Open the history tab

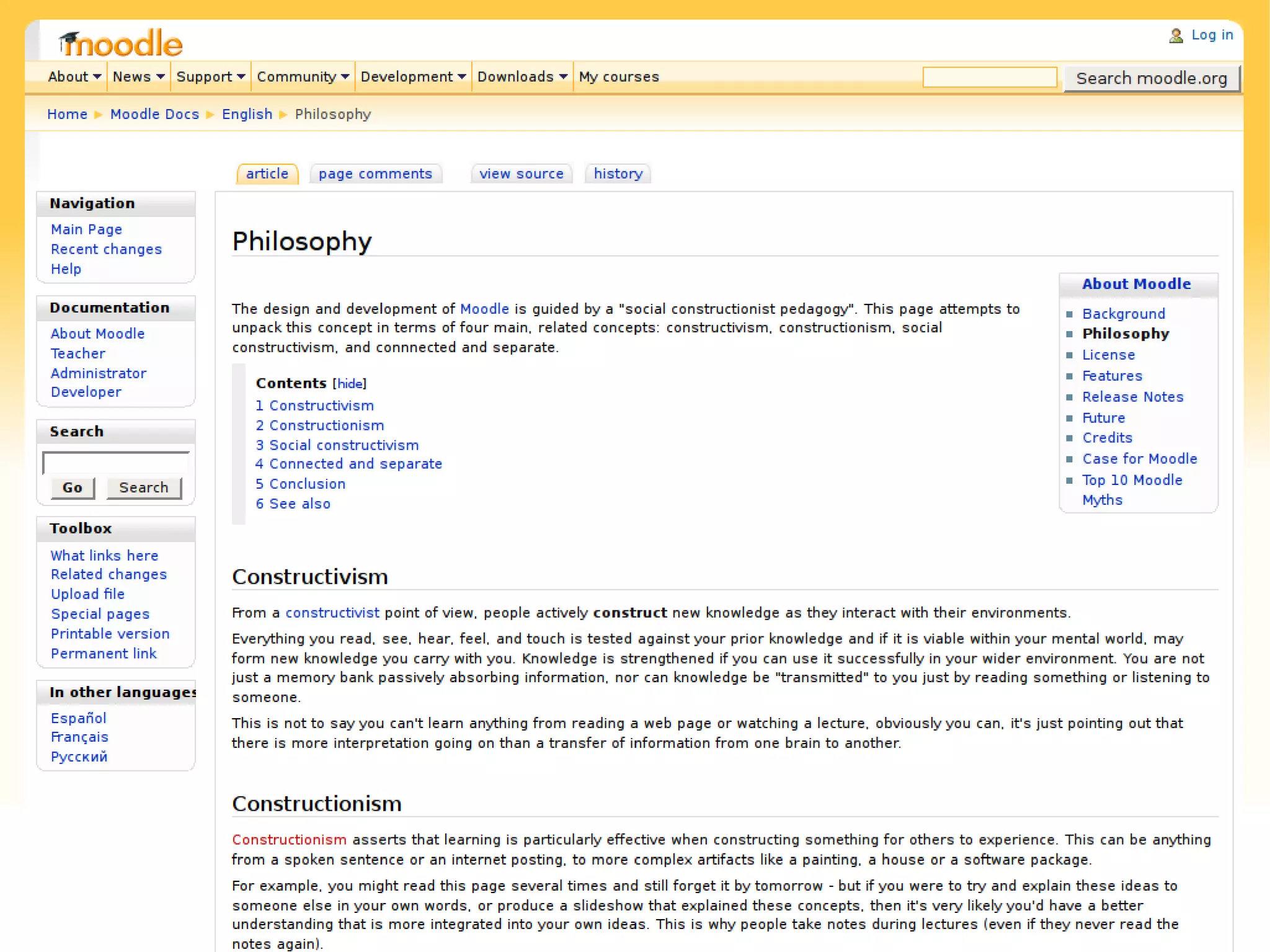tap(618, 174)
